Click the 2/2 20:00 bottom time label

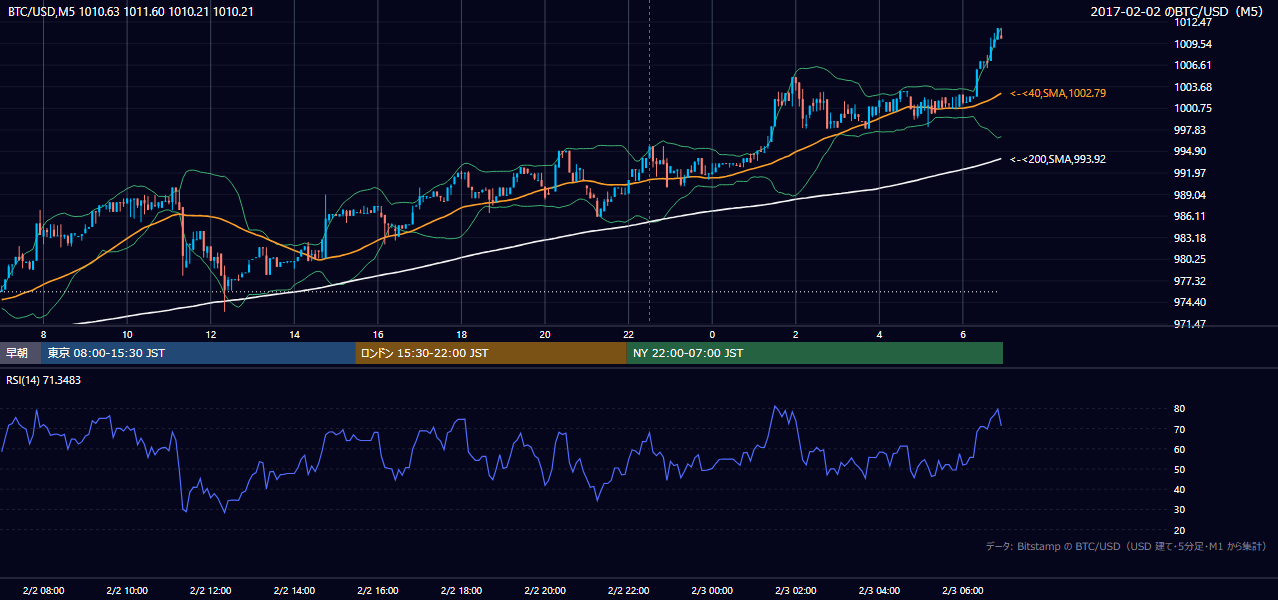coord(545,591)
